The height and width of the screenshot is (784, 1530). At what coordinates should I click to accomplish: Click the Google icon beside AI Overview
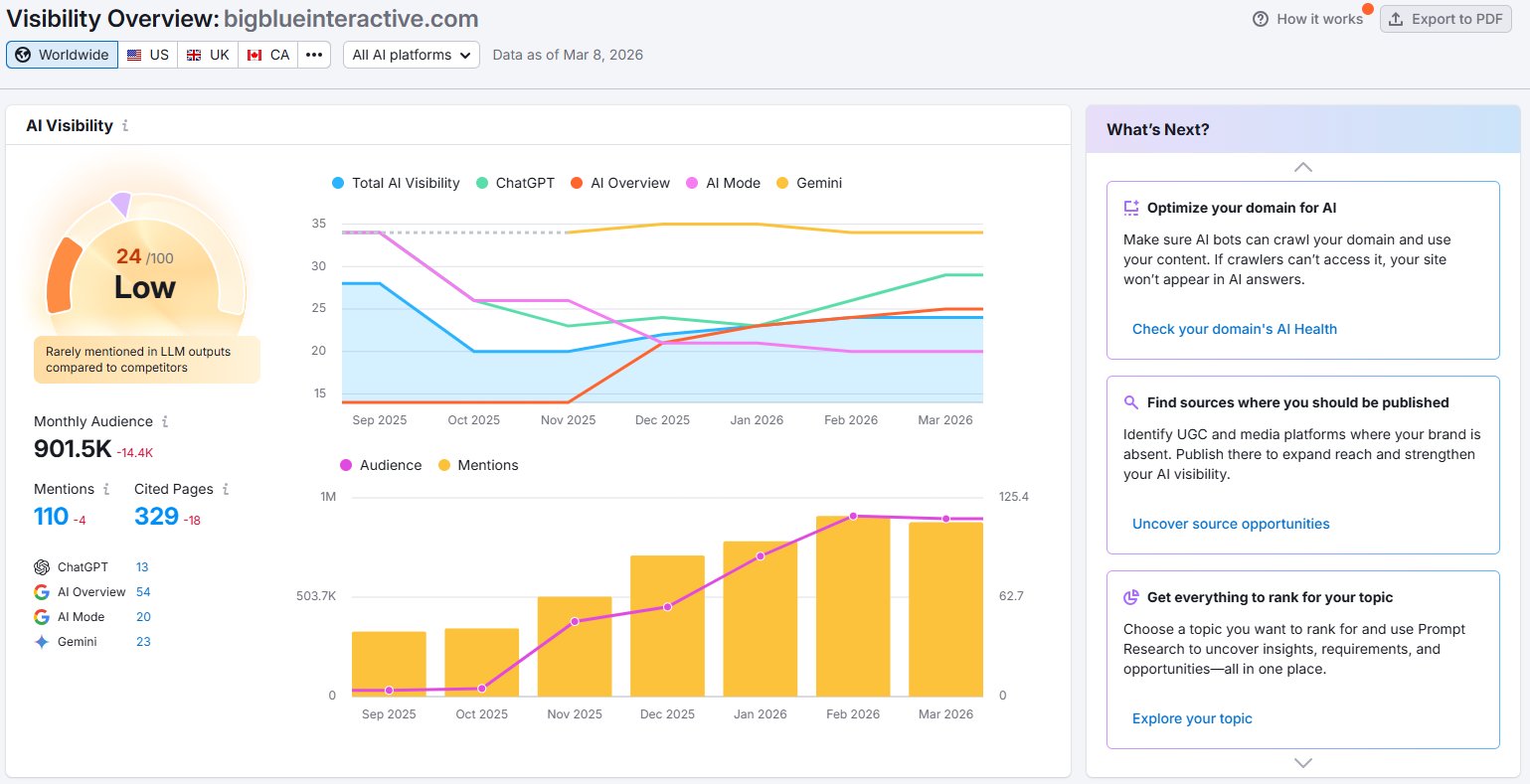tap(42, 592)
